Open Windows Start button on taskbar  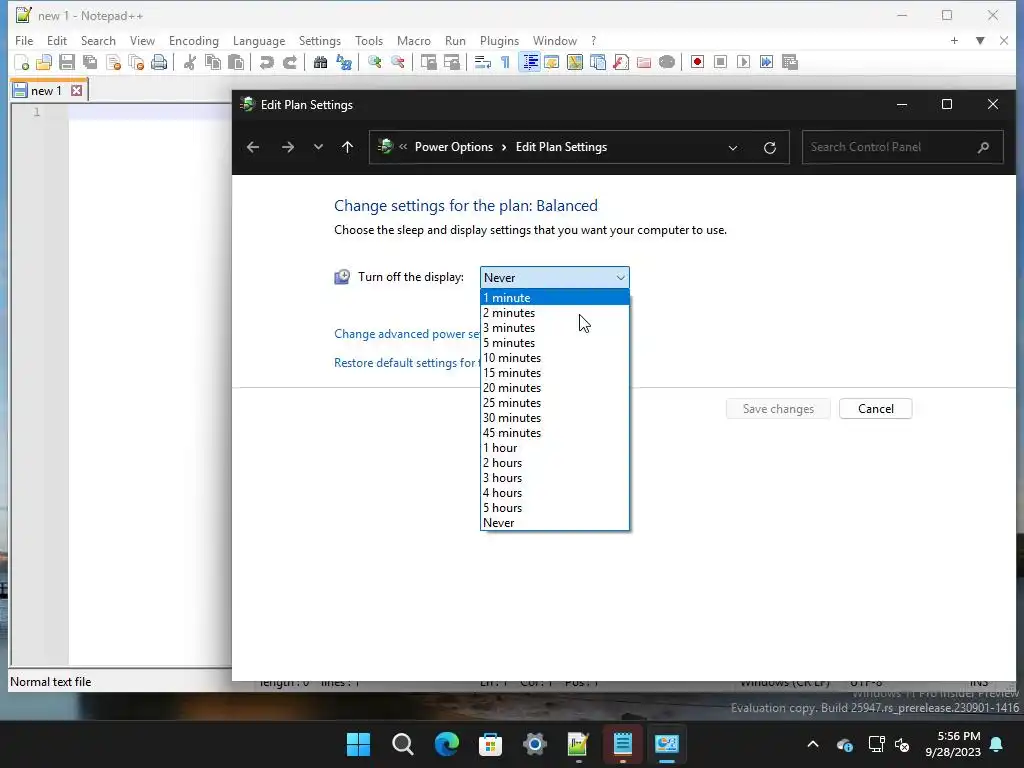coord(358,744)
